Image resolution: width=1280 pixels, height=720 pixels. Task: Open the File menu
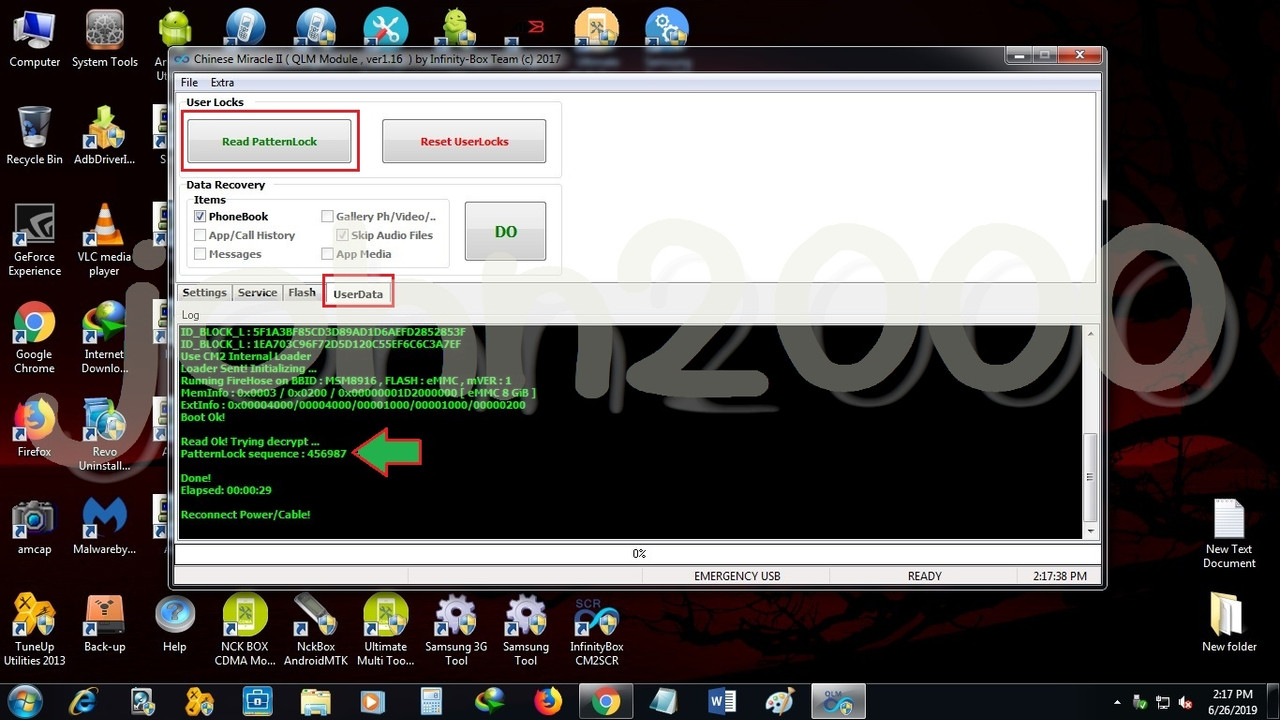pos(189,82)
